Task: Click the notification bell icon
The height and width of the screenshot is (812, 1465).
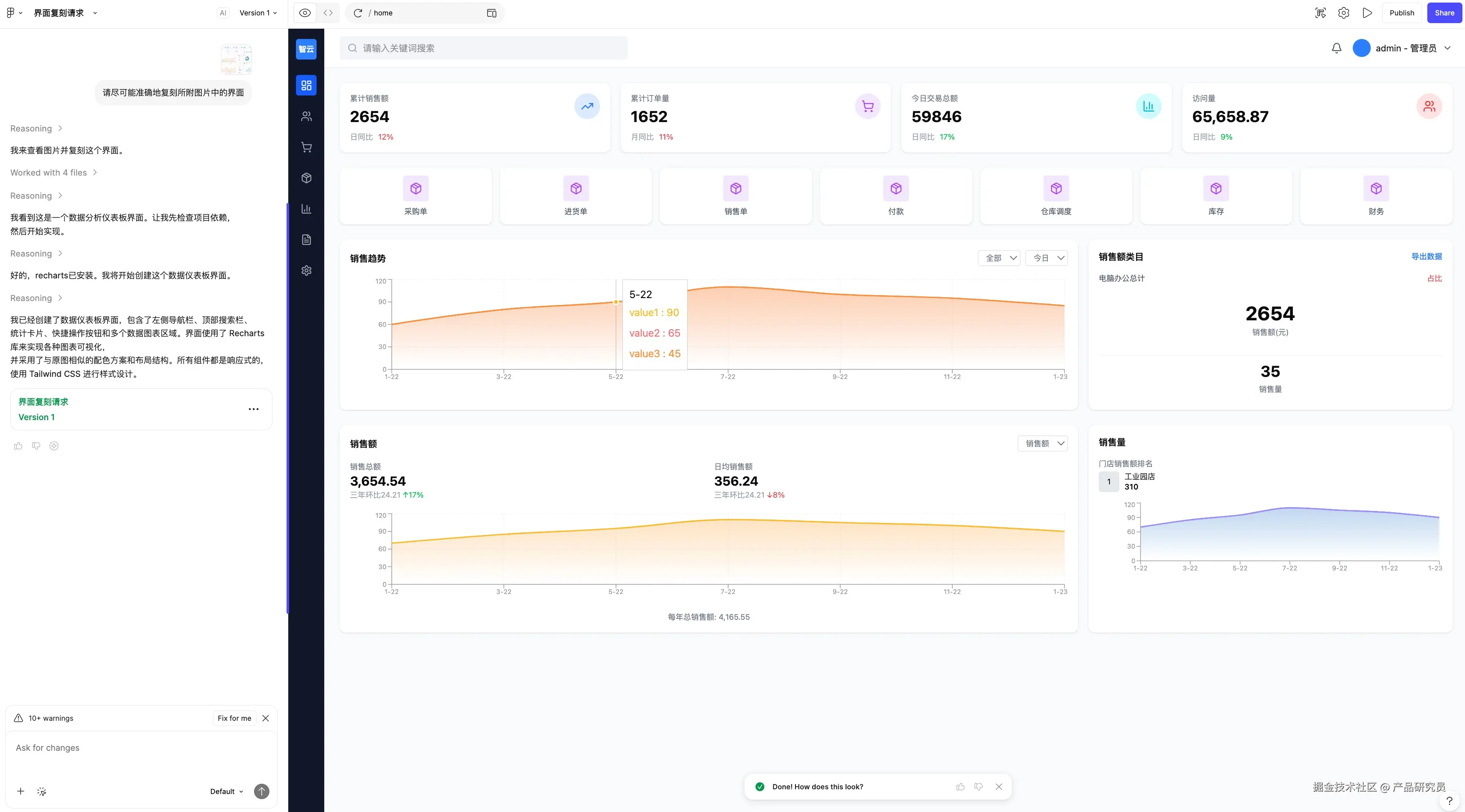Action: (x=1336, y=48)
